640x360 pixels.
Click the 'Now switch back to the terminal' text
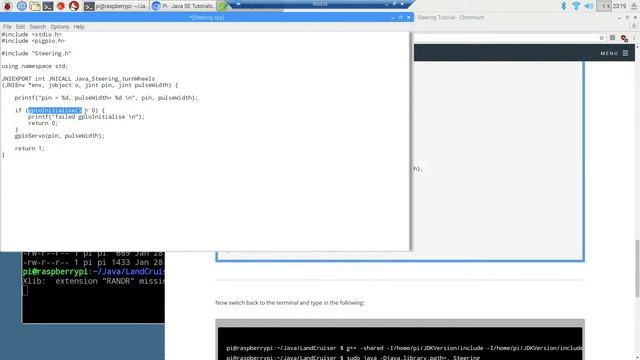(289, 303)
